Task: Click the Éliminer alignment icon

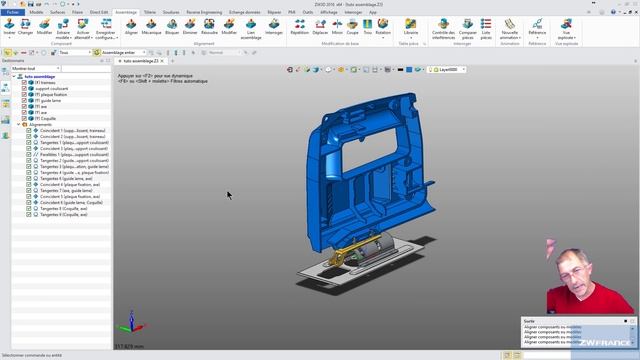Action: [x=190, y=24]
